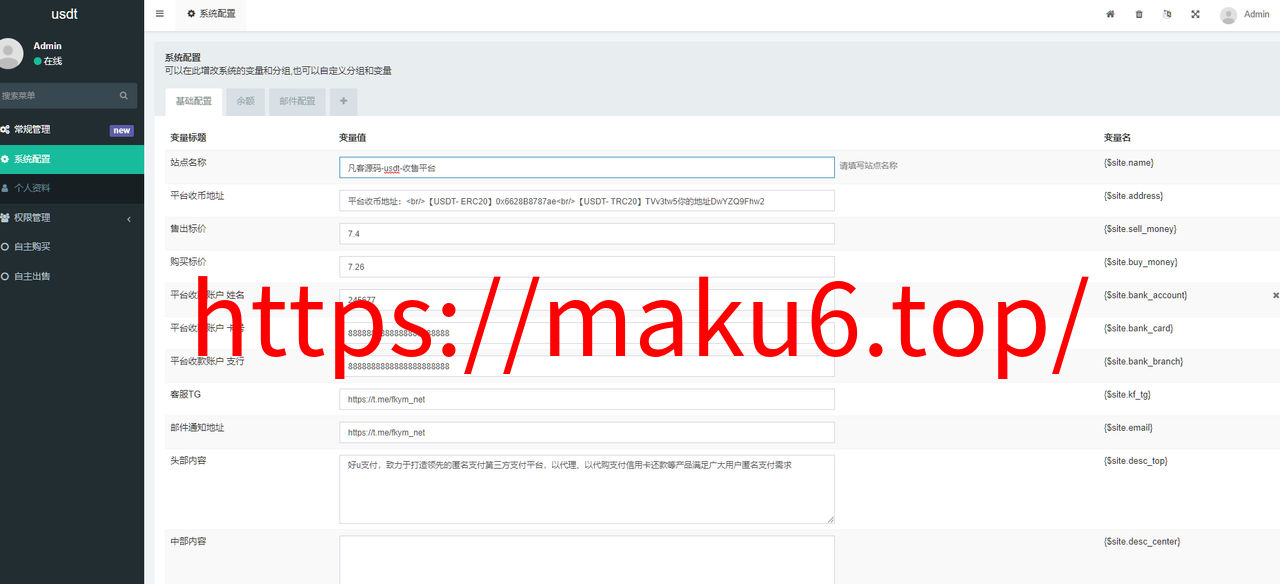
Task: Click the 购买标价 field with 7.26
Action: tap(587, 267)
